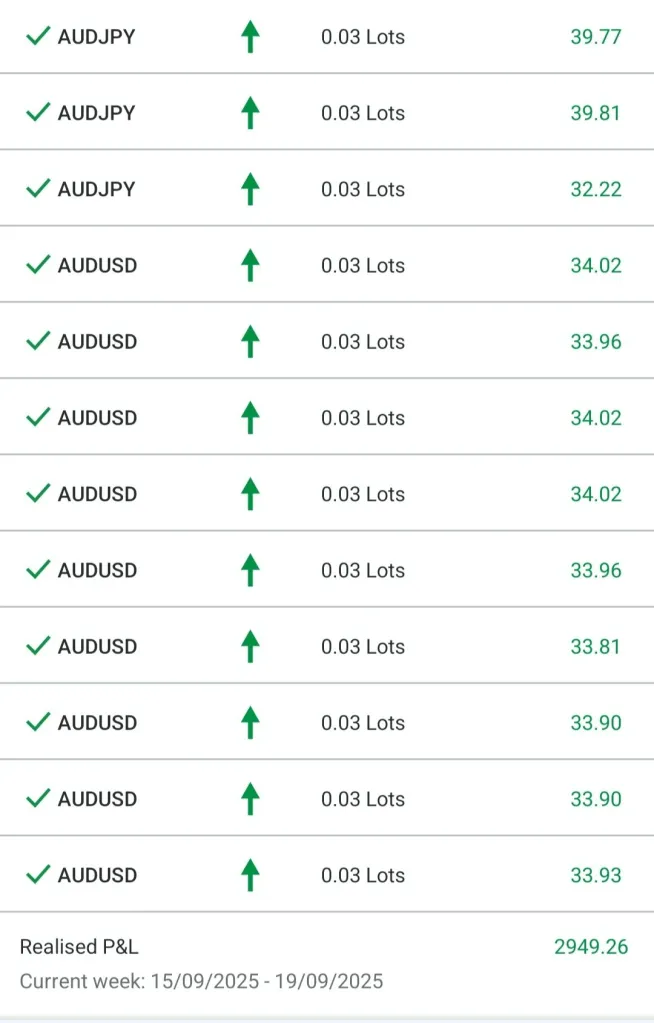Click the green up arrow in the 39.81 row
This screenshot has height=1023, width=654.
pos(250,113)
